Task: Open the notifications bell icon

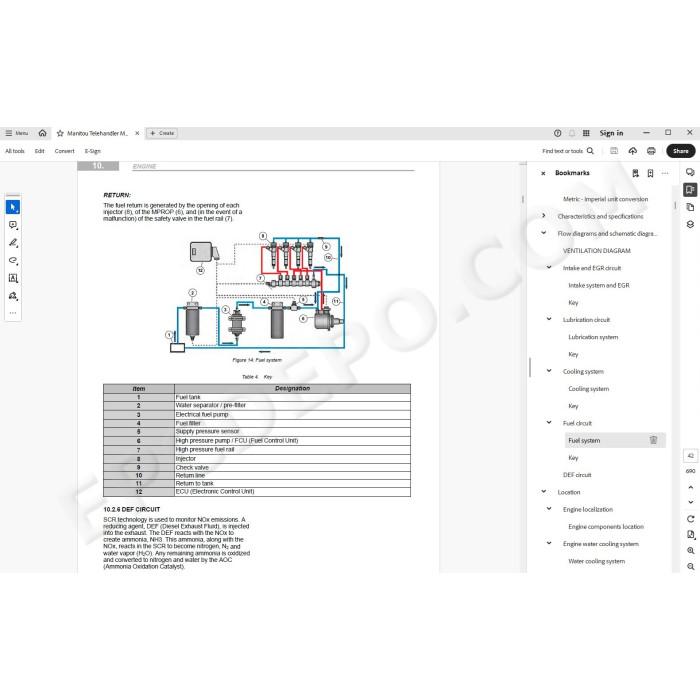Action: point(571,133)
